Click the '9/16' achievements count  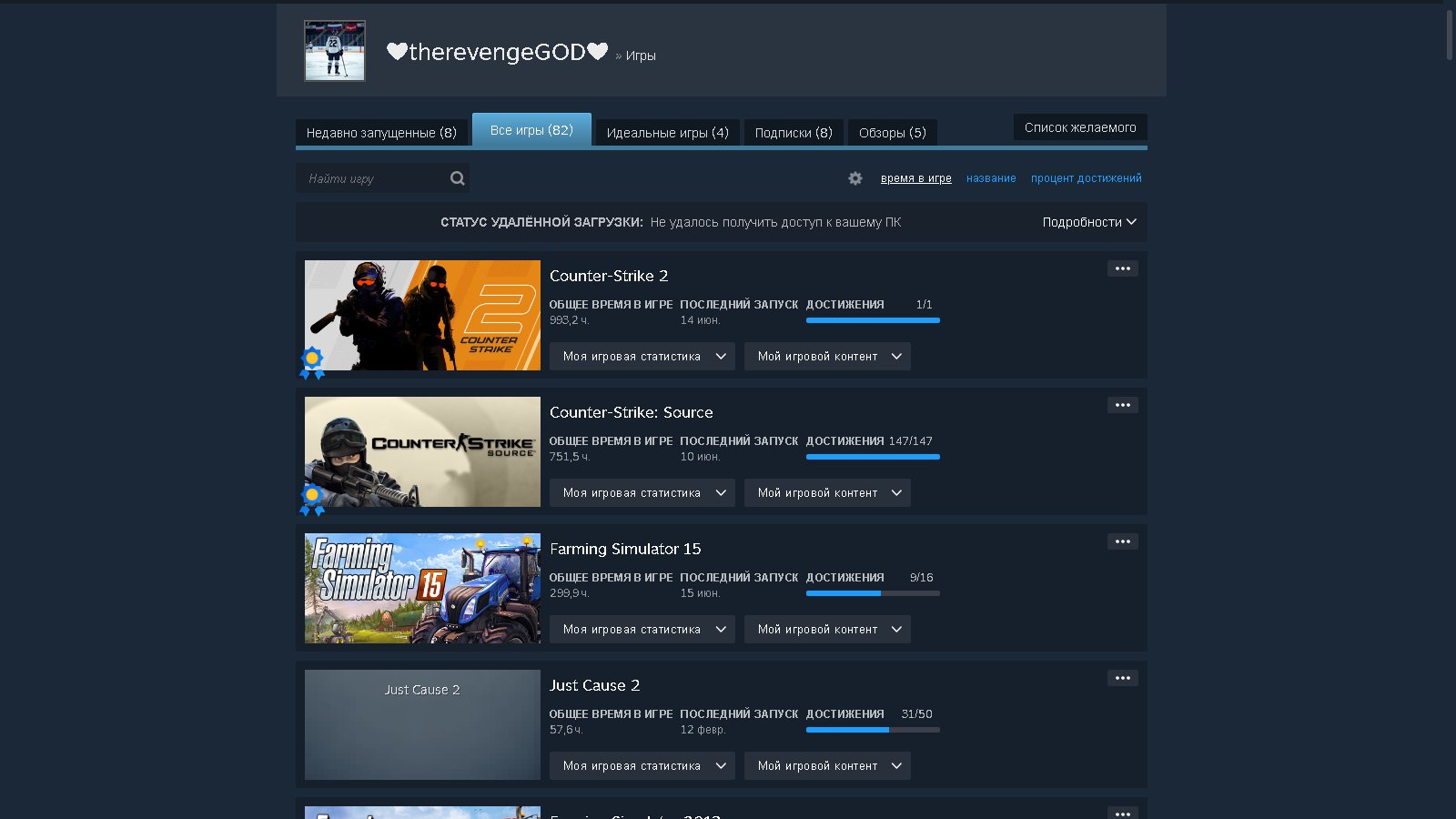[x=921, y=578]
